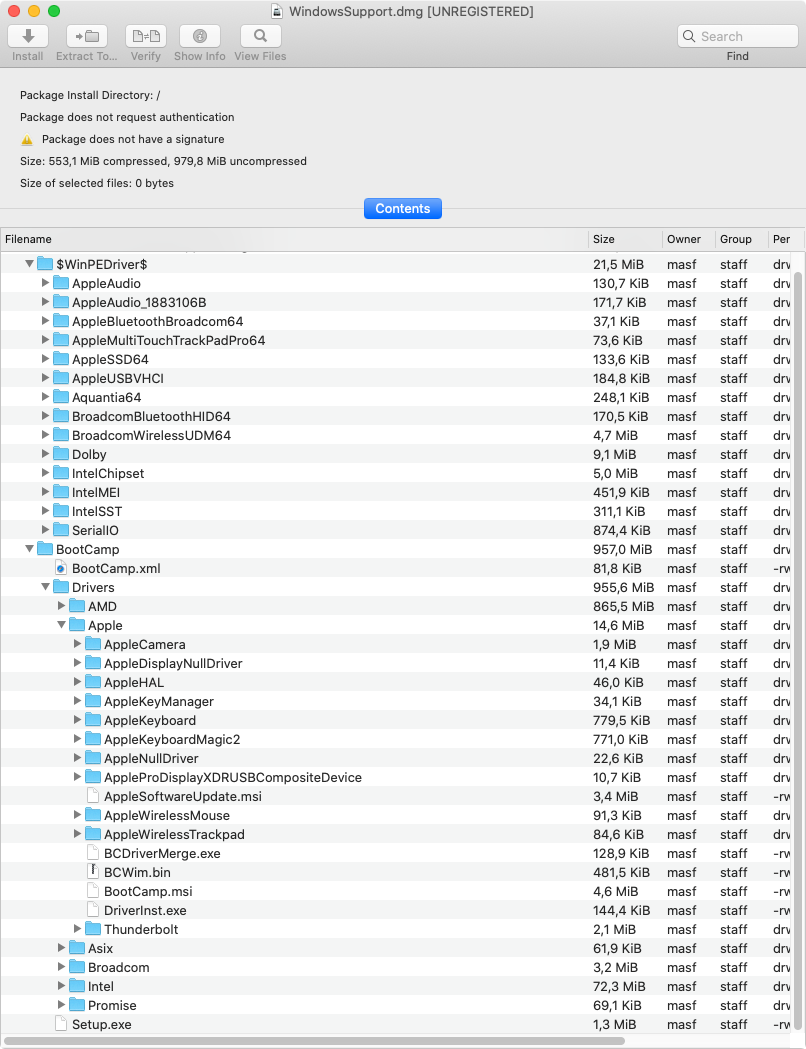Expand the AppleSSD64 folder
This screenshot has height=1049, width=806.
(x=45, y=359)
